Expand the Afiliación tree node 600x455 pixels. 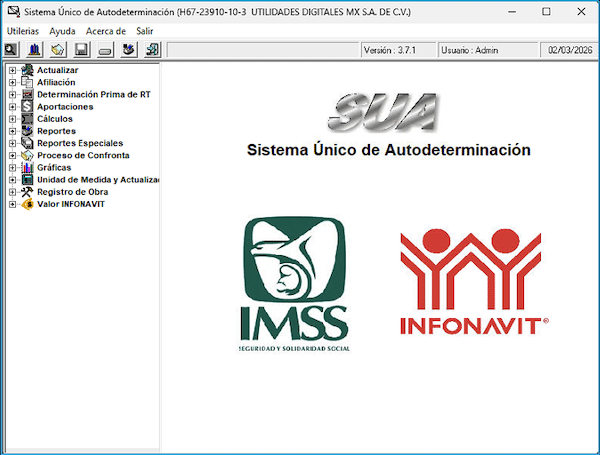point(12,82)
